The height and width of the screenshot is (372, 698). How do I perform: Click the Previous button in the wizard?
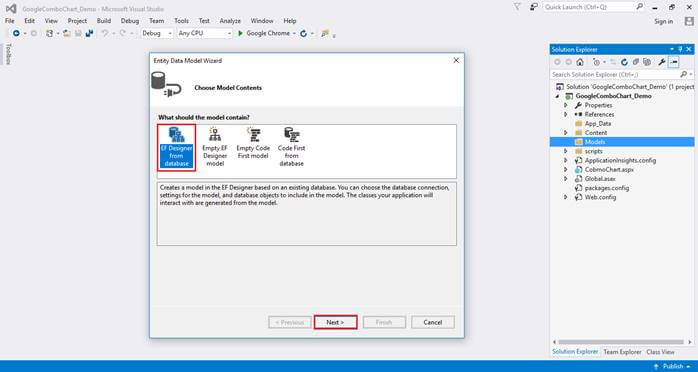pyautogui.click(x=289, y=322)
